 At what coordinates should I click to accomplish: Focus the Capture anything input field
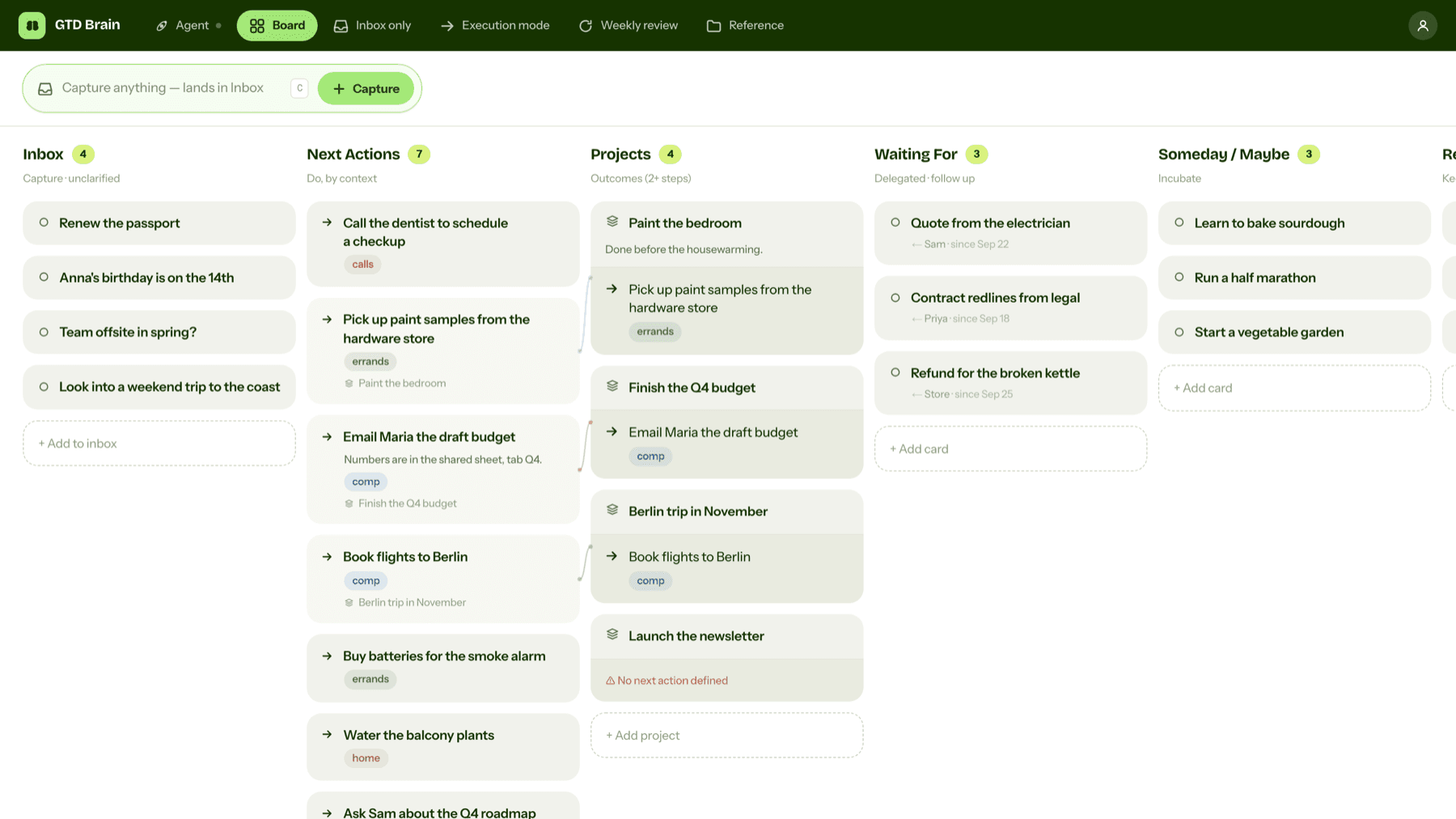tap(163, 87)
